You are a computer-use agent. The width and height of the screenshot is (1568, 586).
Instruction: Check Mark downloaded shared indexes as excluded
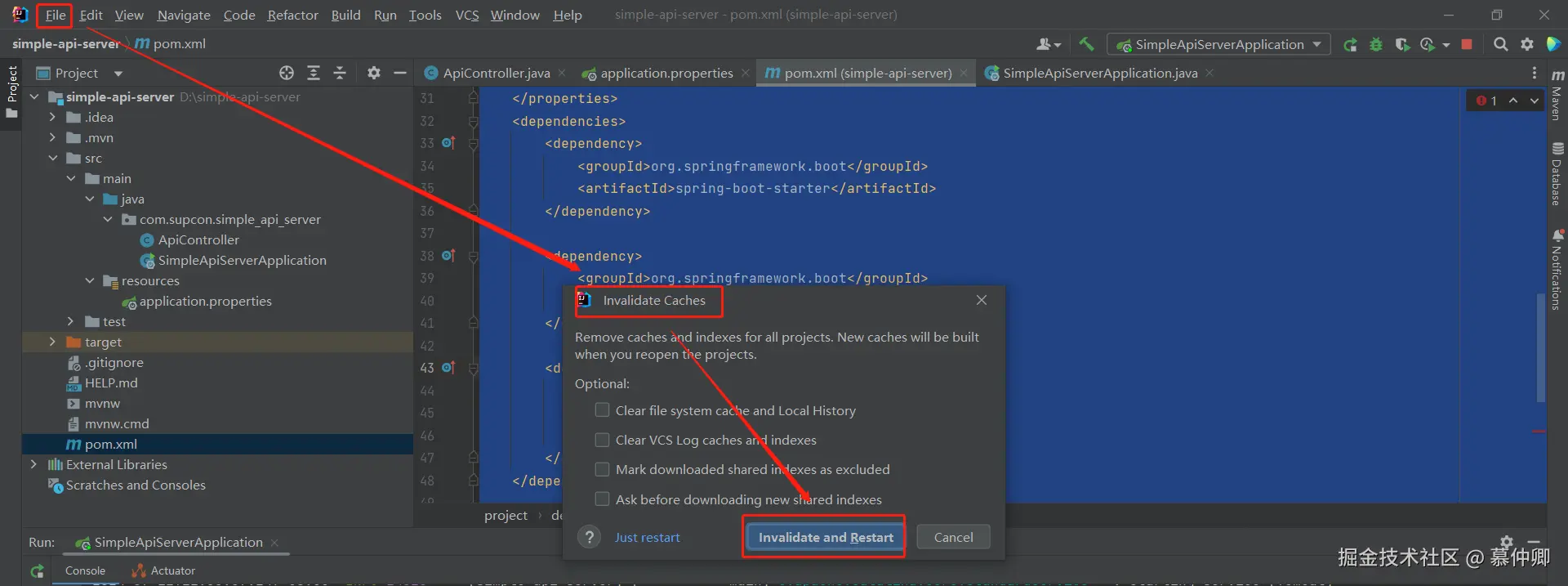click(602, 469)
